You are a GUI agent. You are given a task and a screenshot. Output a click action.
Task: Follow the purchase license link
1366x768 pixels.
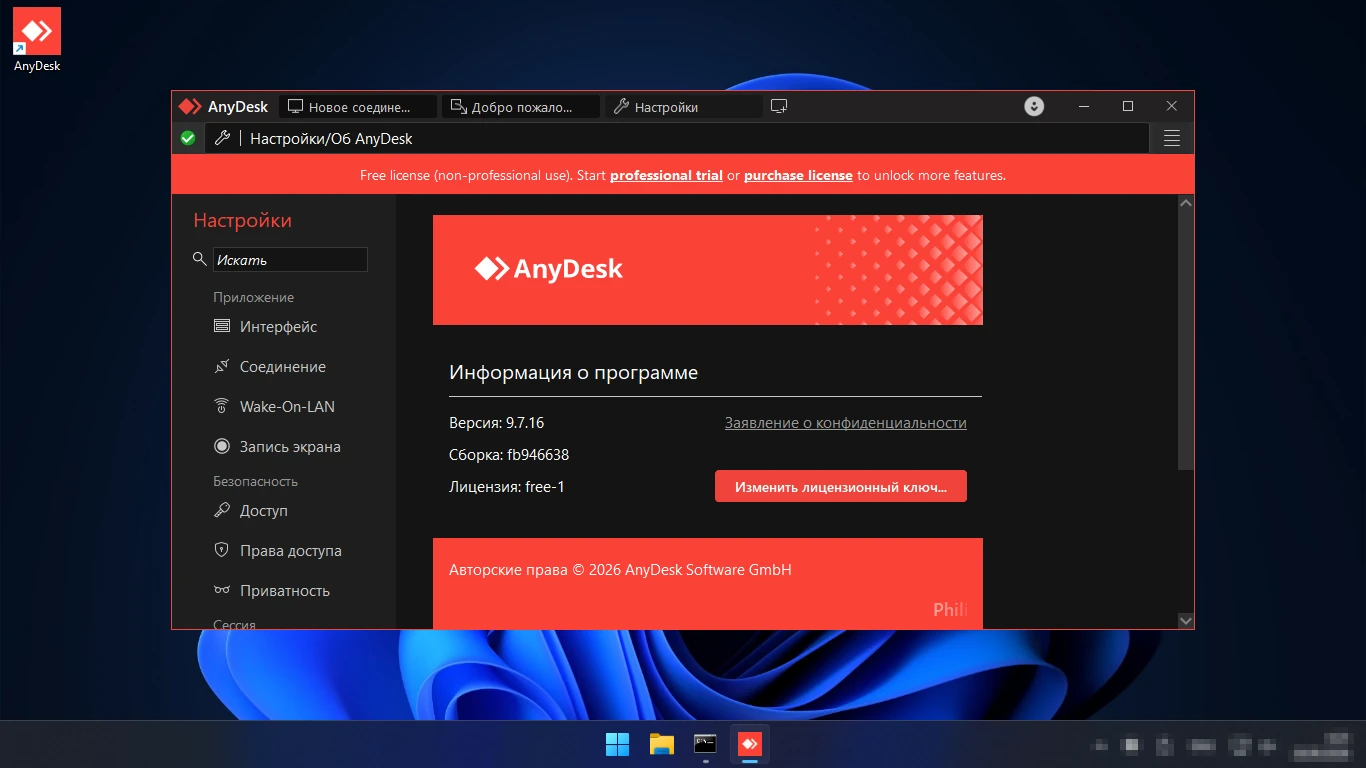click(x=798, y=175)
